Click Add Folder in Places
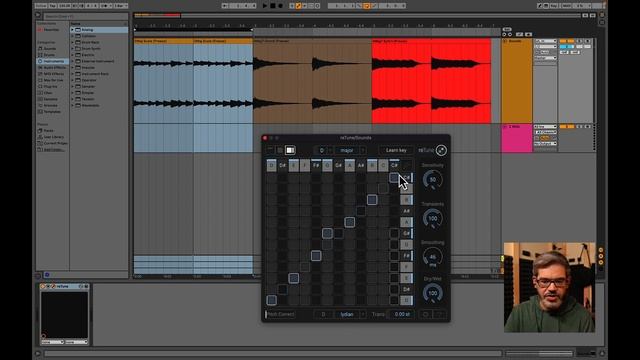This screenshot has width=640, height=360. [54, 150]
